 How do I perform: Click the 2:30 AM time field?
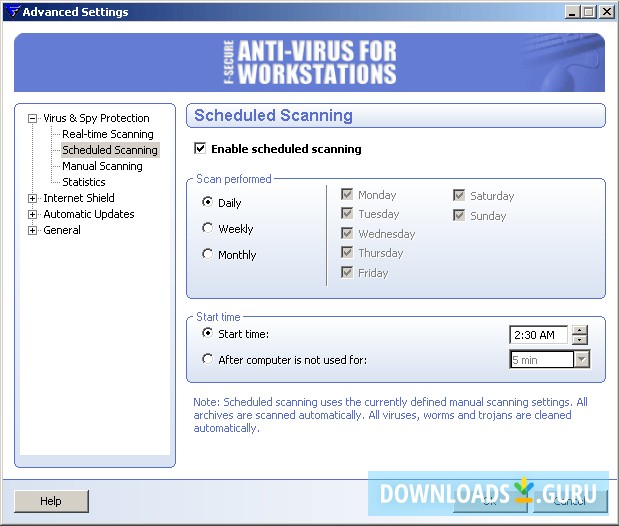[538, 335]
